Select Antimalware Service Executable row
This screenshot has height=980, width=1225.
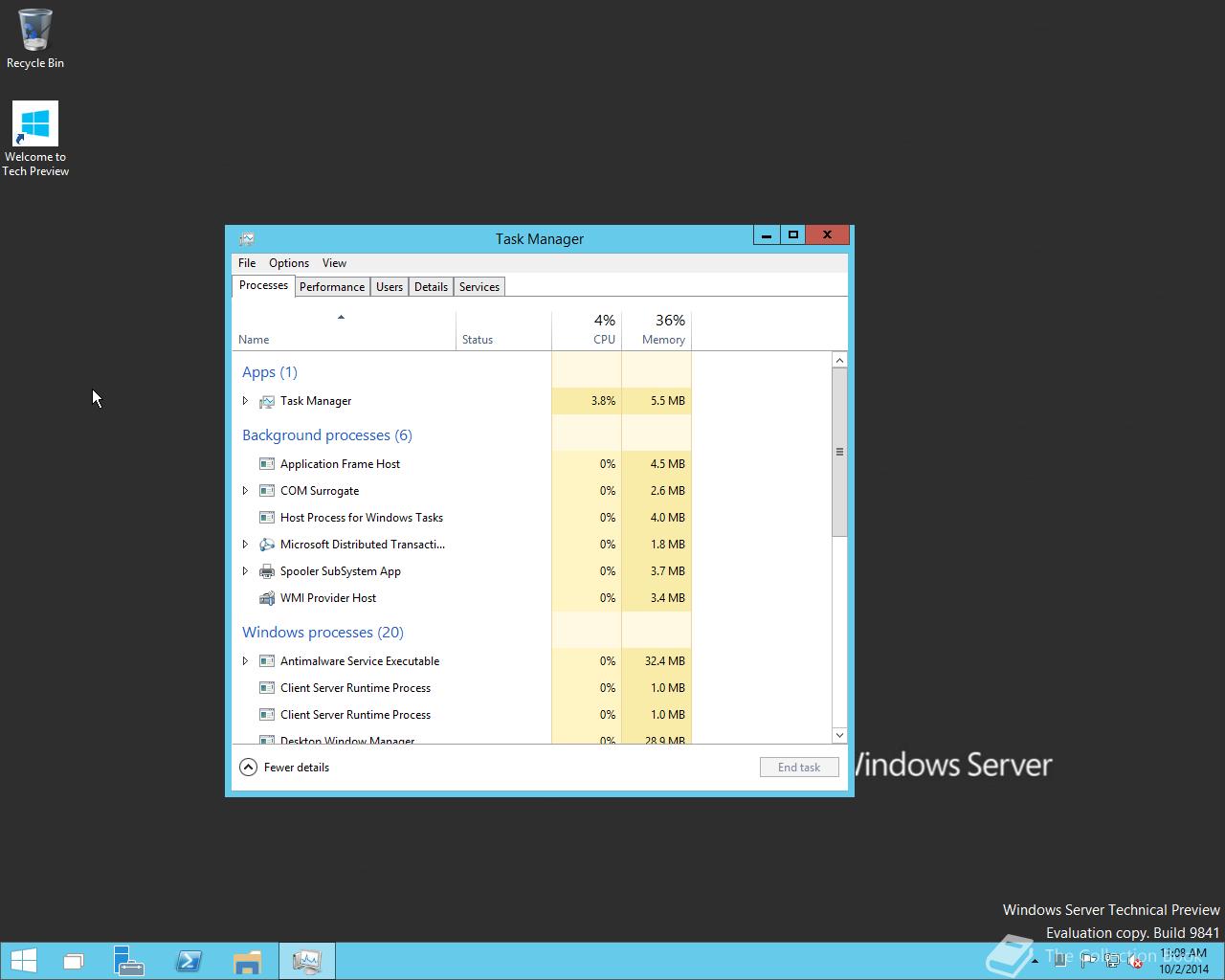click(x=462, y=661)
